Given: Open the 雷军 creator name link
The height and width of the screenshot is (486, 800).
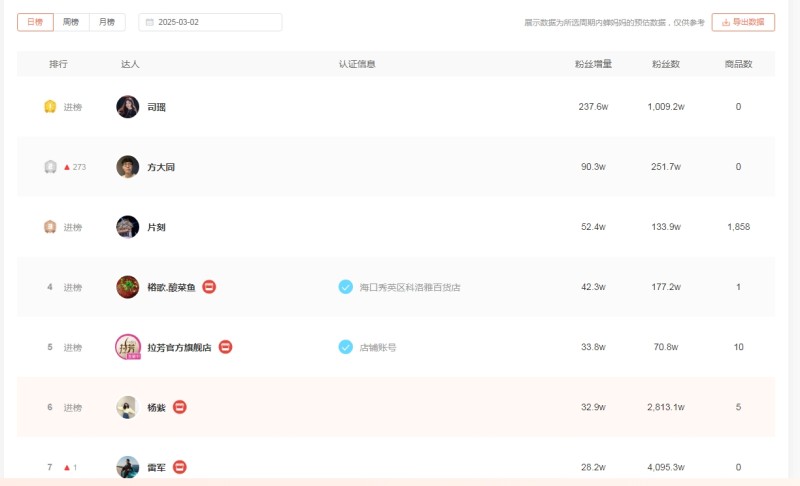Looking at the screenshot, I should pyautogui.click(x=157, y=468).
